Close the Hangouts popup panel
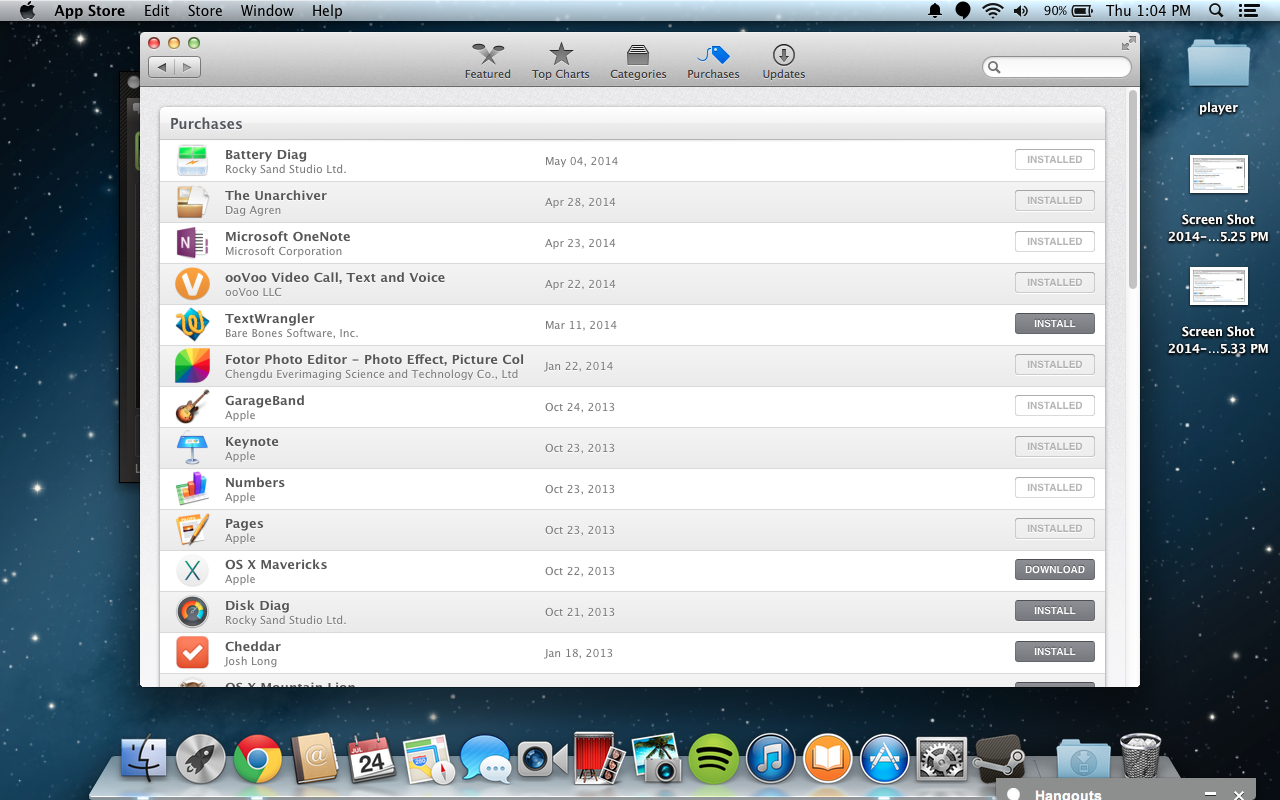Viewport: 1280px width, 800px height. (1239, 795)
